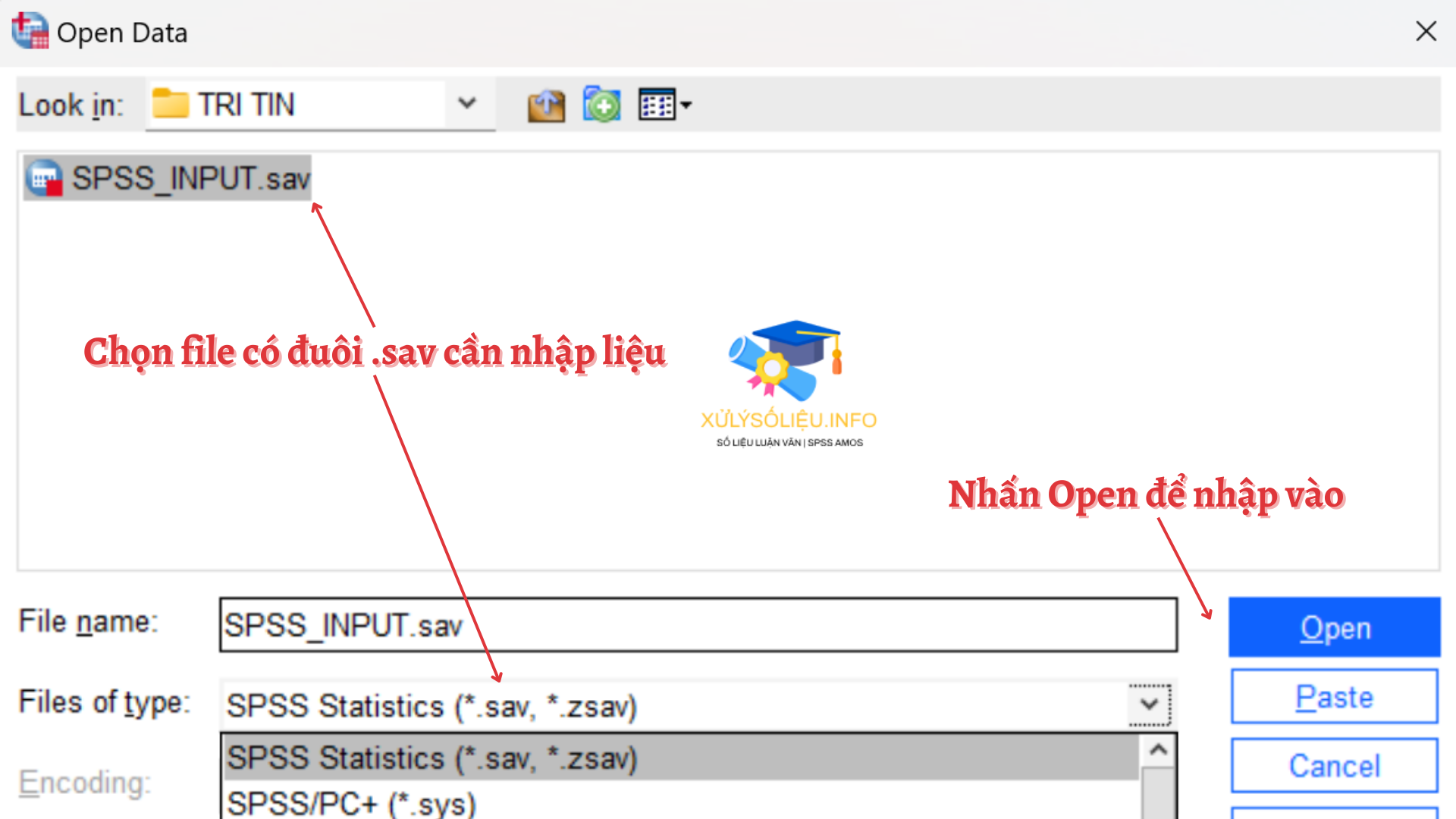The image size is (1456, 819).
Task: Open the list view options icon
Action: coord(665,105)
